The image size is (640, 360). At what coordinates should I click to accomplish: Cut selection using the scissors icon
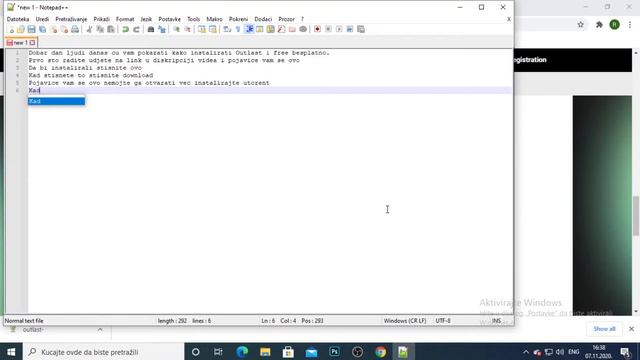89,29
